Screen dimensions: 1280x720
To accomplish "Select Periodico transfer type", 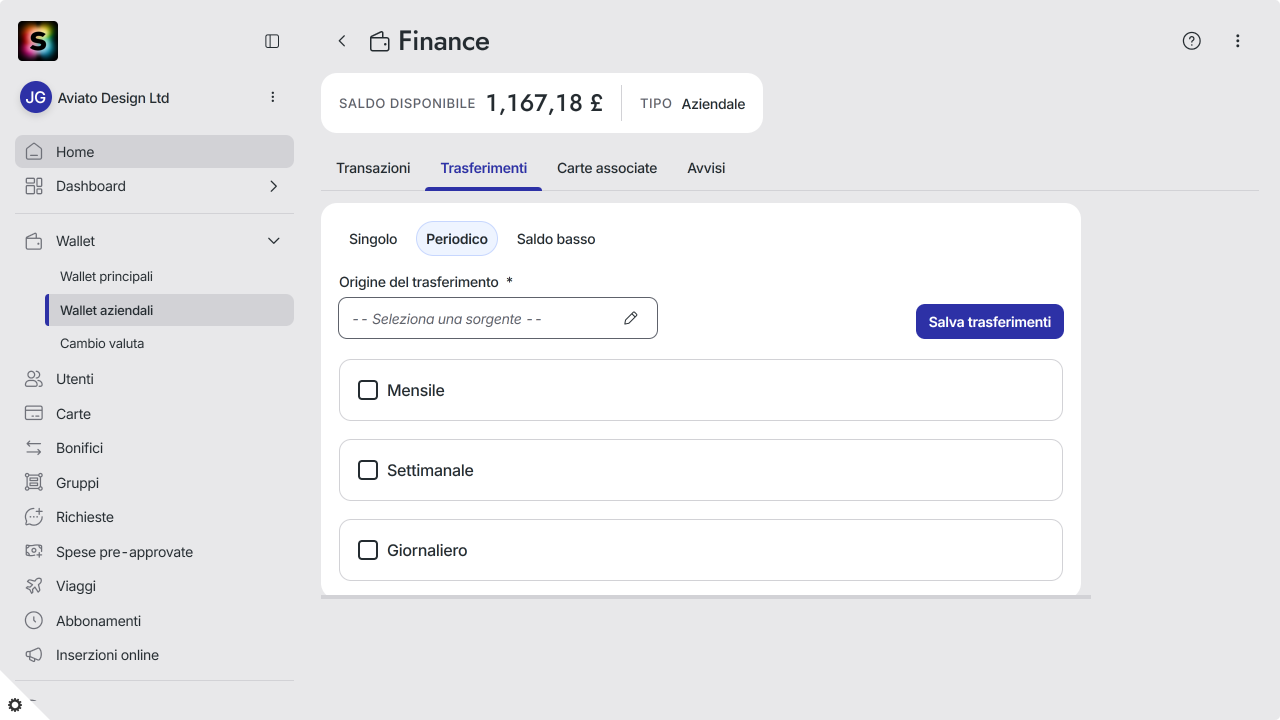I will 457,239.
